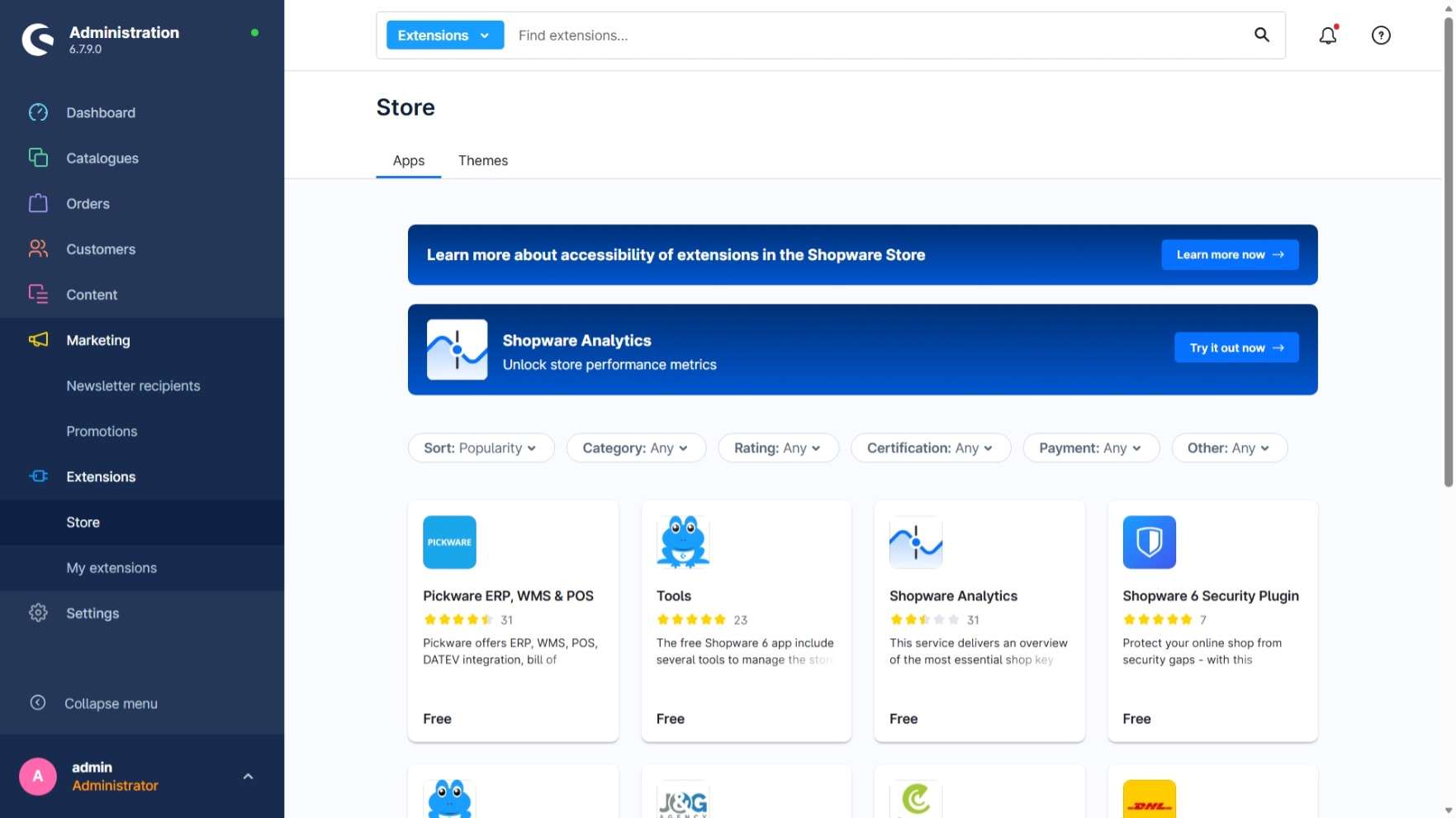The image size is (1456, 818).
Task: Click the Shopware Analytics card icon
Action: click(x=916, y=542)
